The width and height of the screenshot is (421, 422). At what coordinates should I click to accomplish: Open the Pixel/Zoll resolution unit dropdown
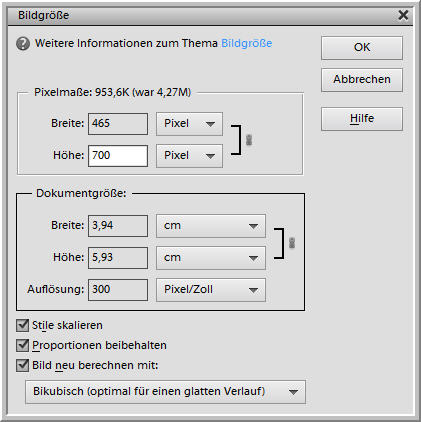pyautogui.click(x=211, y=290)
